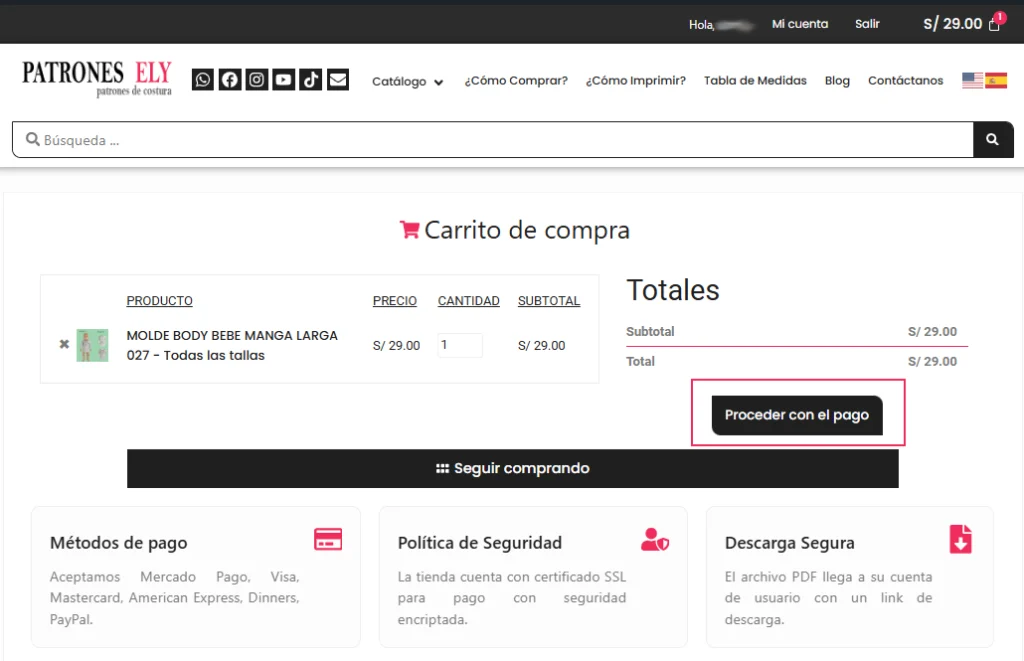Click the quantity field for the product
Screen dimensions: 1024x661
459,345
